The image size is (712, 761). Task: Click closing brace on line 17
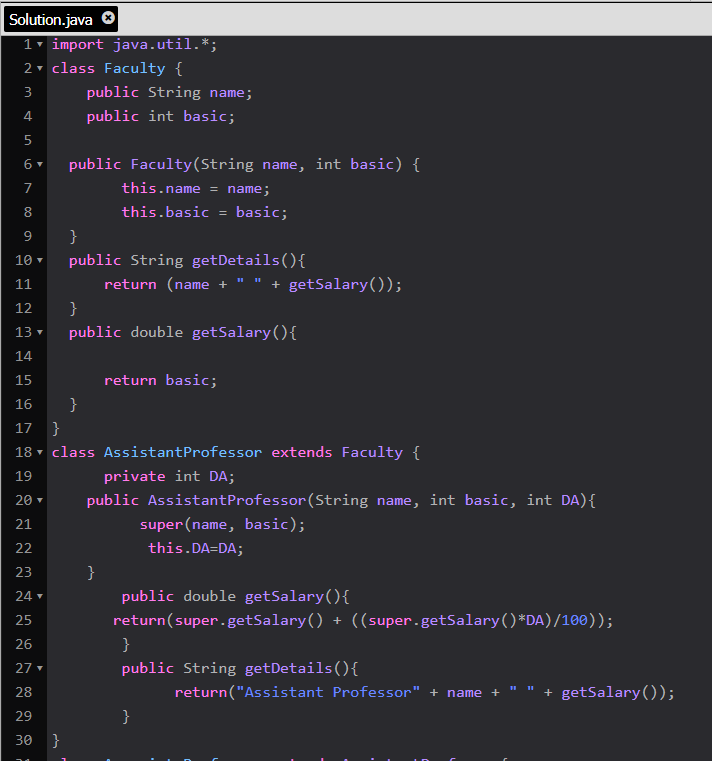[56, 429]
